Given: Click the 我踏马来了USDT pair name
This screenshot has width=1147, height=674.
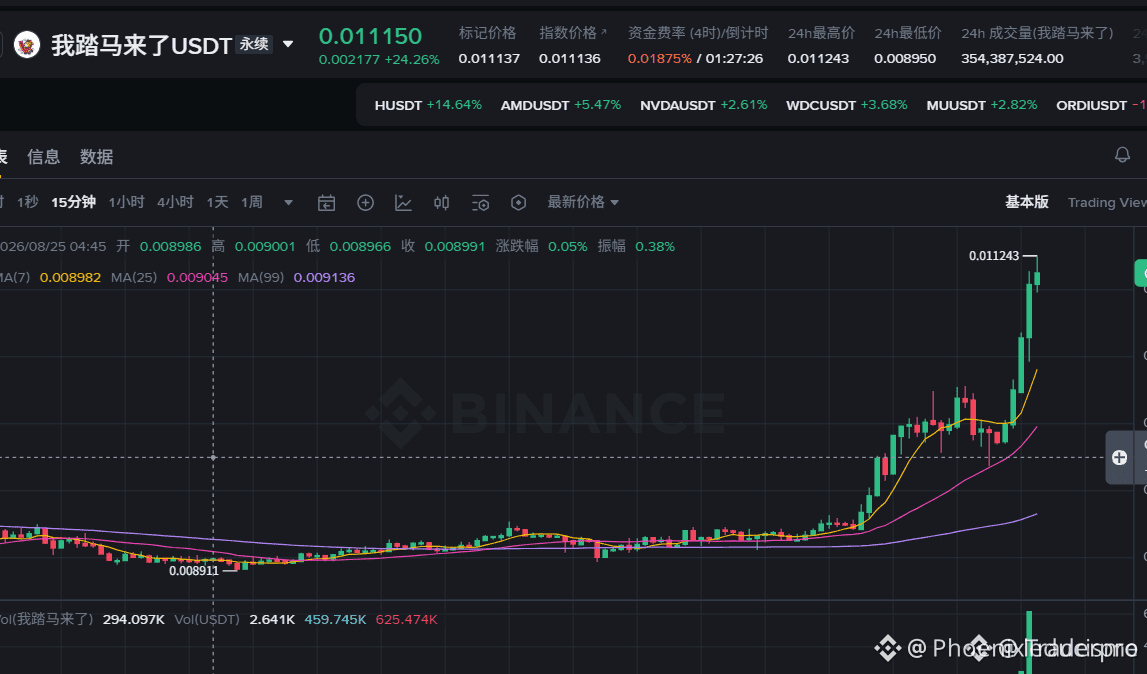Looking at the screenshot, I should pos(141,45).
